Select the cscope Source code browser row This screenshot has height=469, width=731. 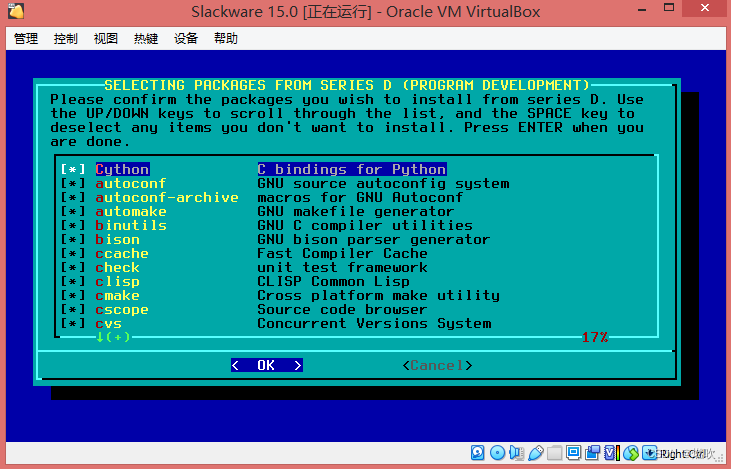pos(244,309)
